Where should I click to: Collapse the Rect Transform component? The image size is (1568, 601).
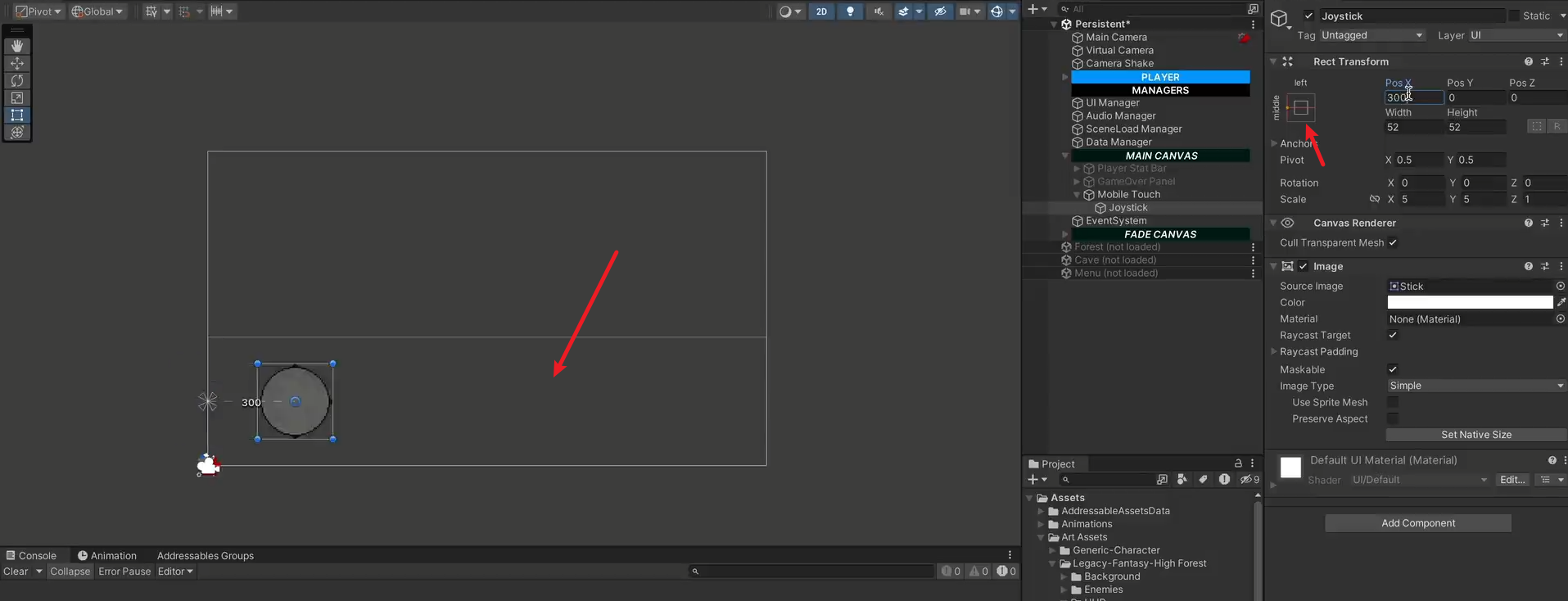pos(1273,61)
